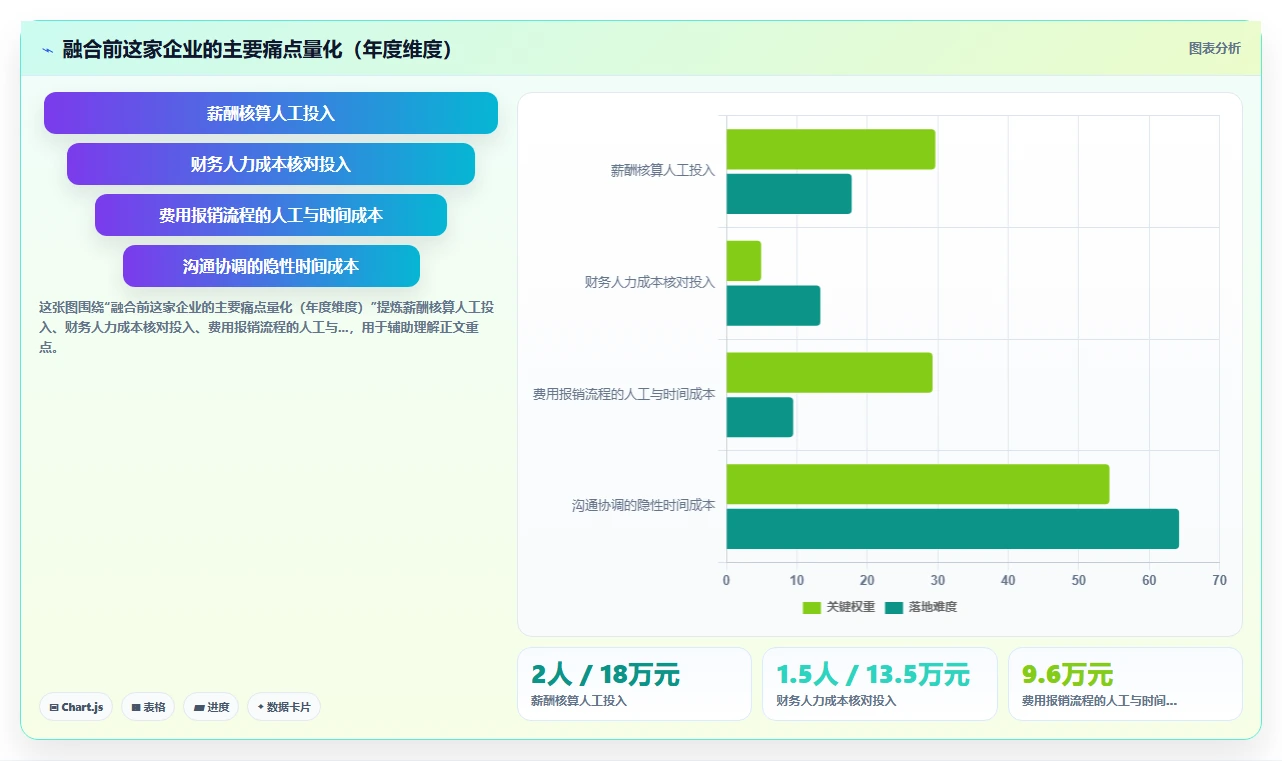
Task: Click the 表格 tag chip
Action: click(148, 707)
